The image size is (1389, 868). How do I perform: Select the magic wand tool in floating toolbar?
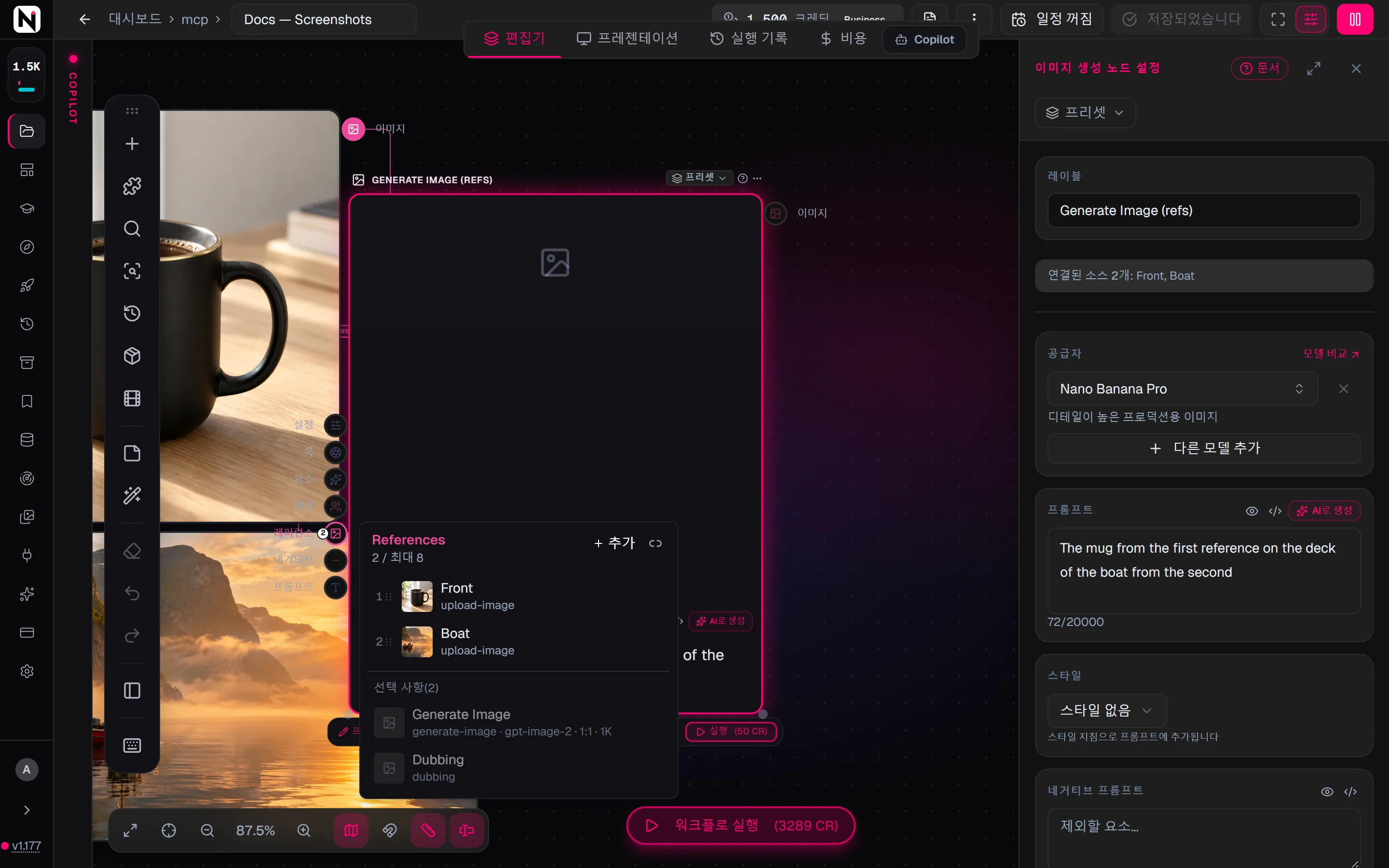(x=132, y=495)
